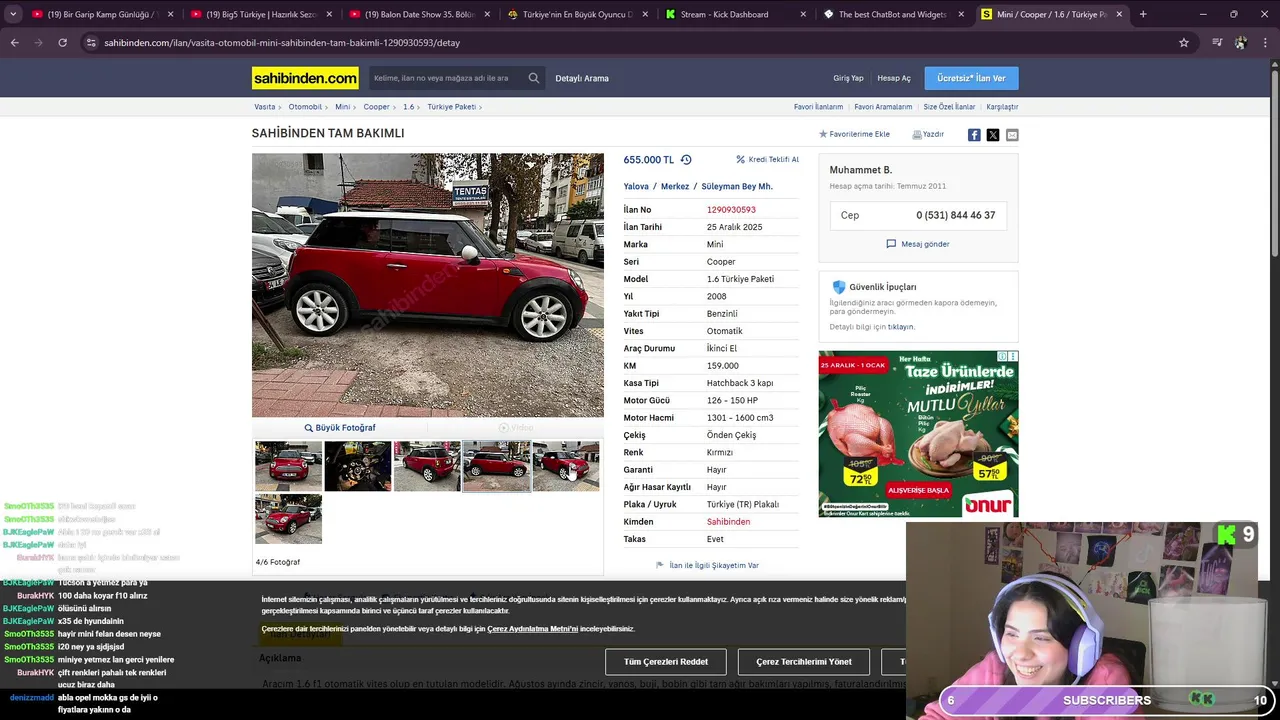
Task: Click the 655.000 TL price
Action: coord(649,160)
